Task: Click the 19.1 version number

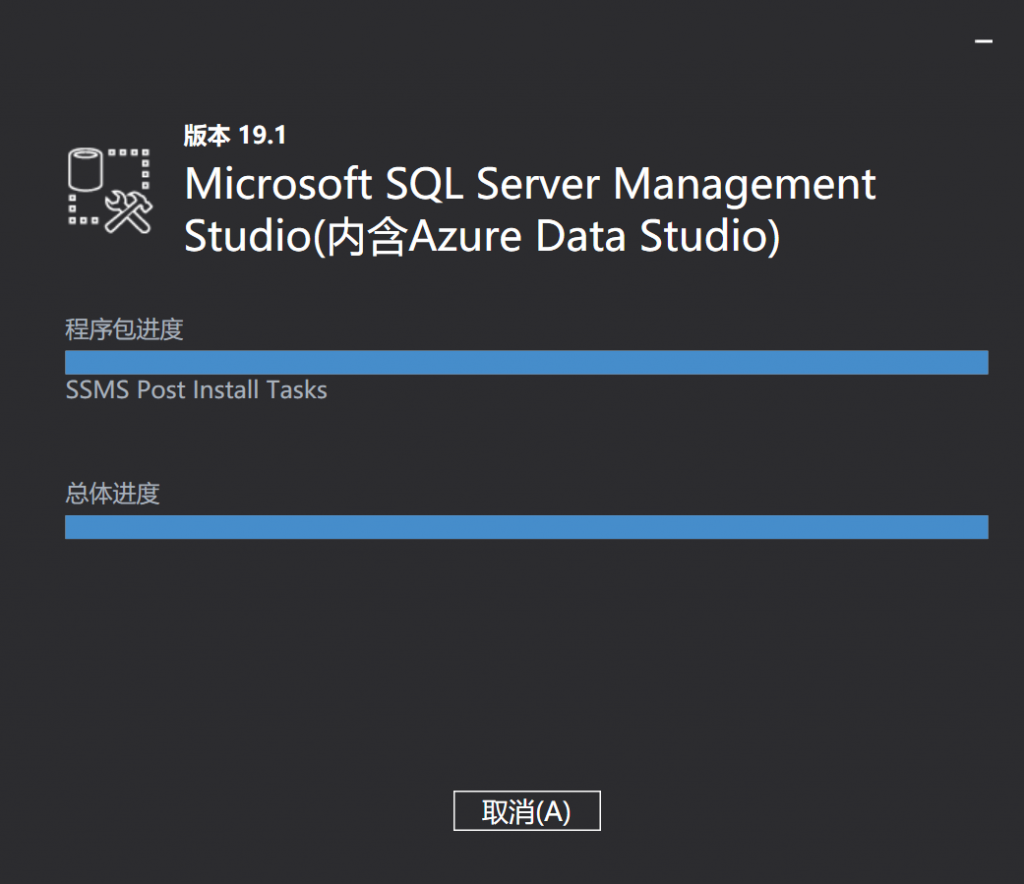Action: (262, 135)
